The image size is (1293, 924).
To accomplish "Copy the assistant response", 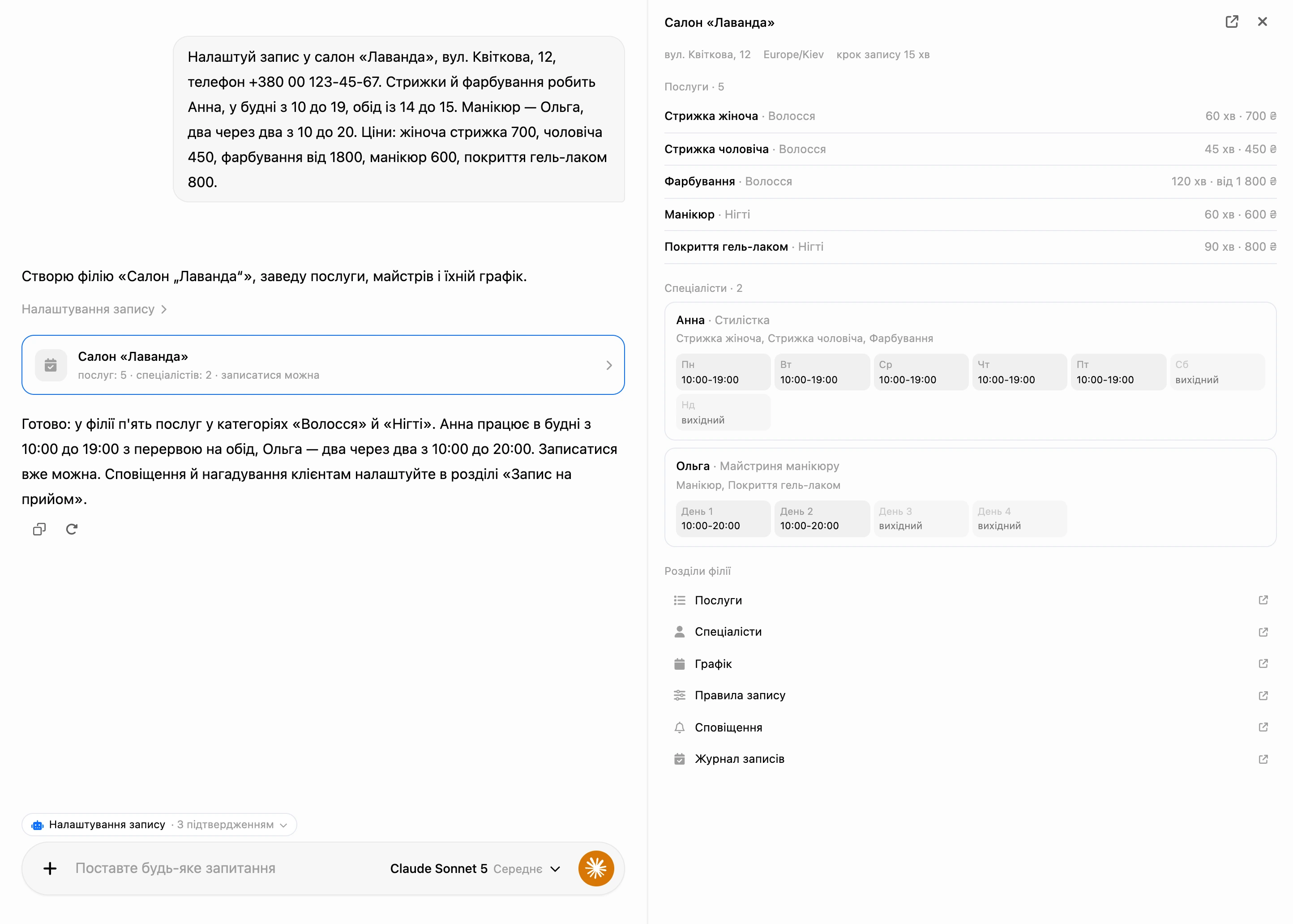I will pos(39,529).
